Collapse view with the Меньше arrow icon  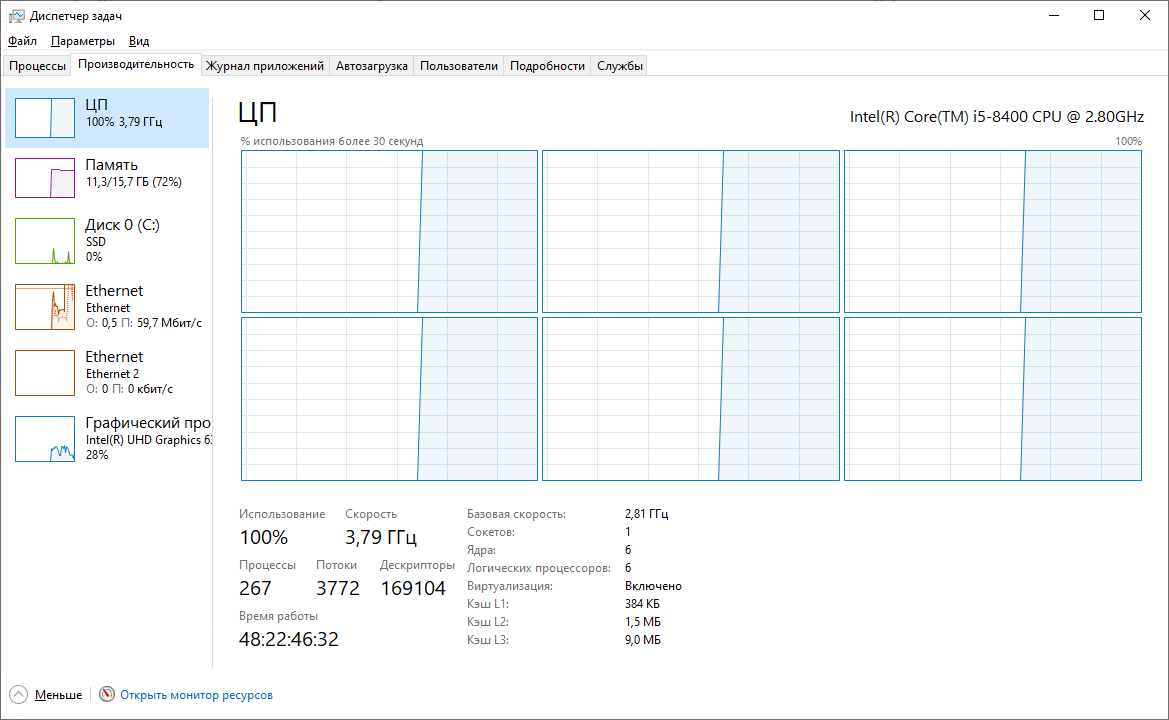(18, 695)
